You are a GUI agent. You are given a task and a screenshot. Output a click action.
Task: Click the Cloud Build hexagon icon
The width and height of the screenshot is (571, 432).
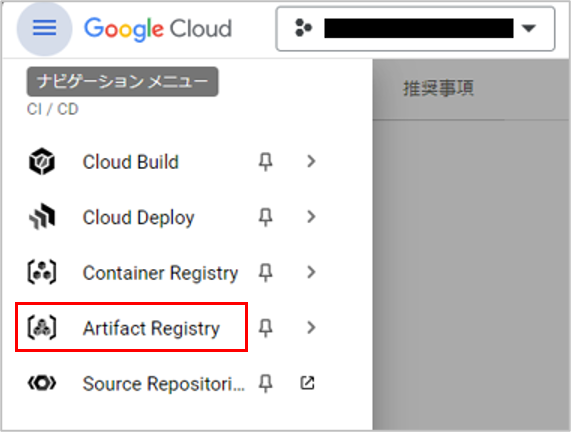(42, 161)
